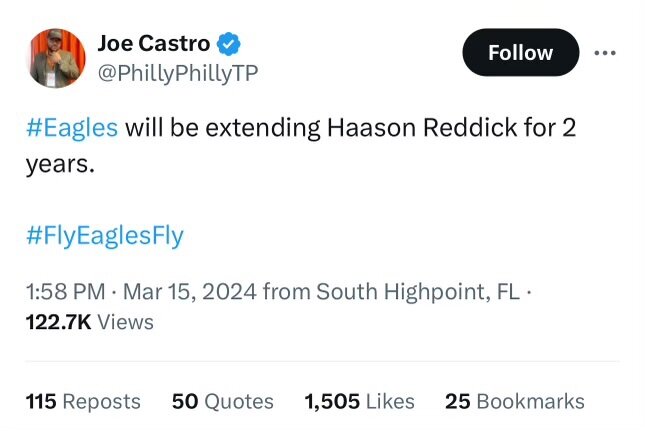
Task: Follow Joe Castro's account
Action: (520, 53)
